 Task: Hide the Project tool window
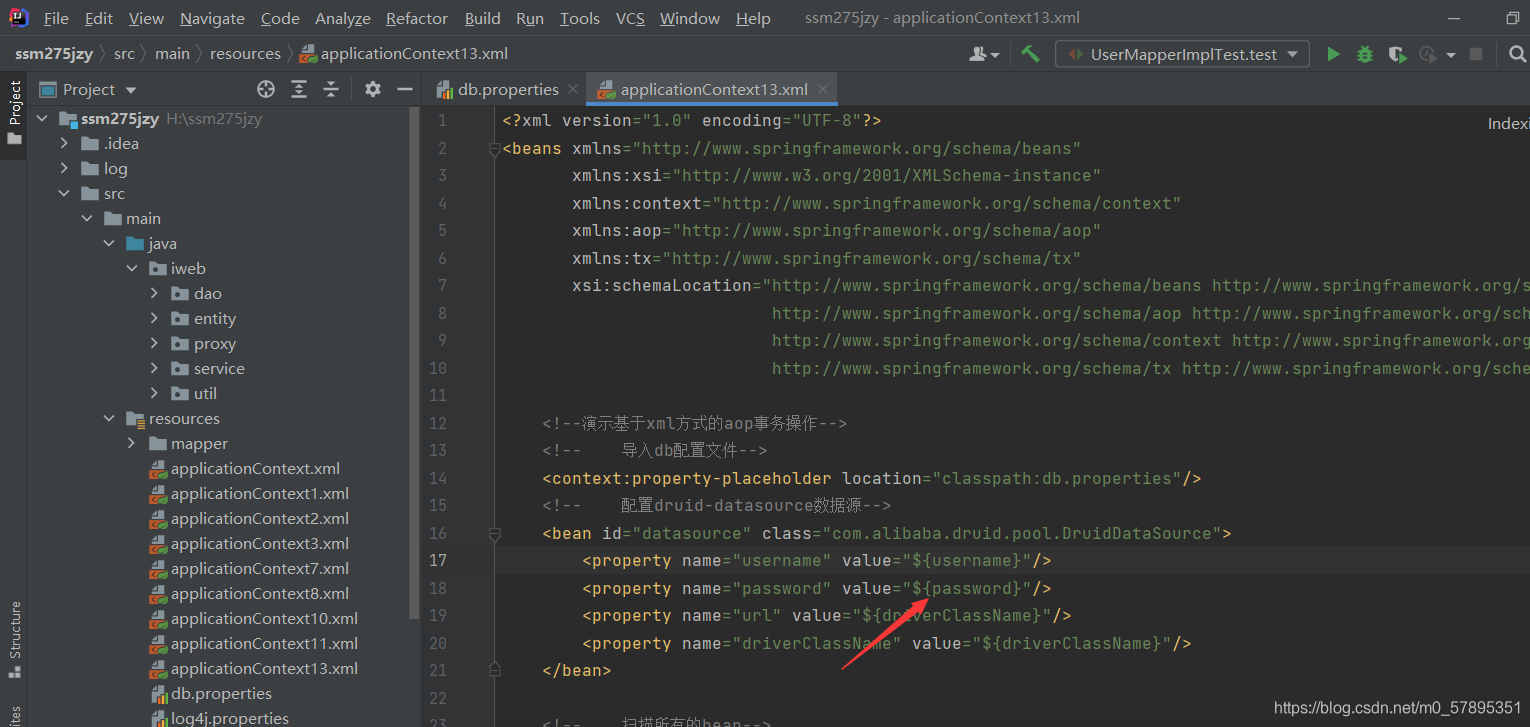tap(404, 89)
